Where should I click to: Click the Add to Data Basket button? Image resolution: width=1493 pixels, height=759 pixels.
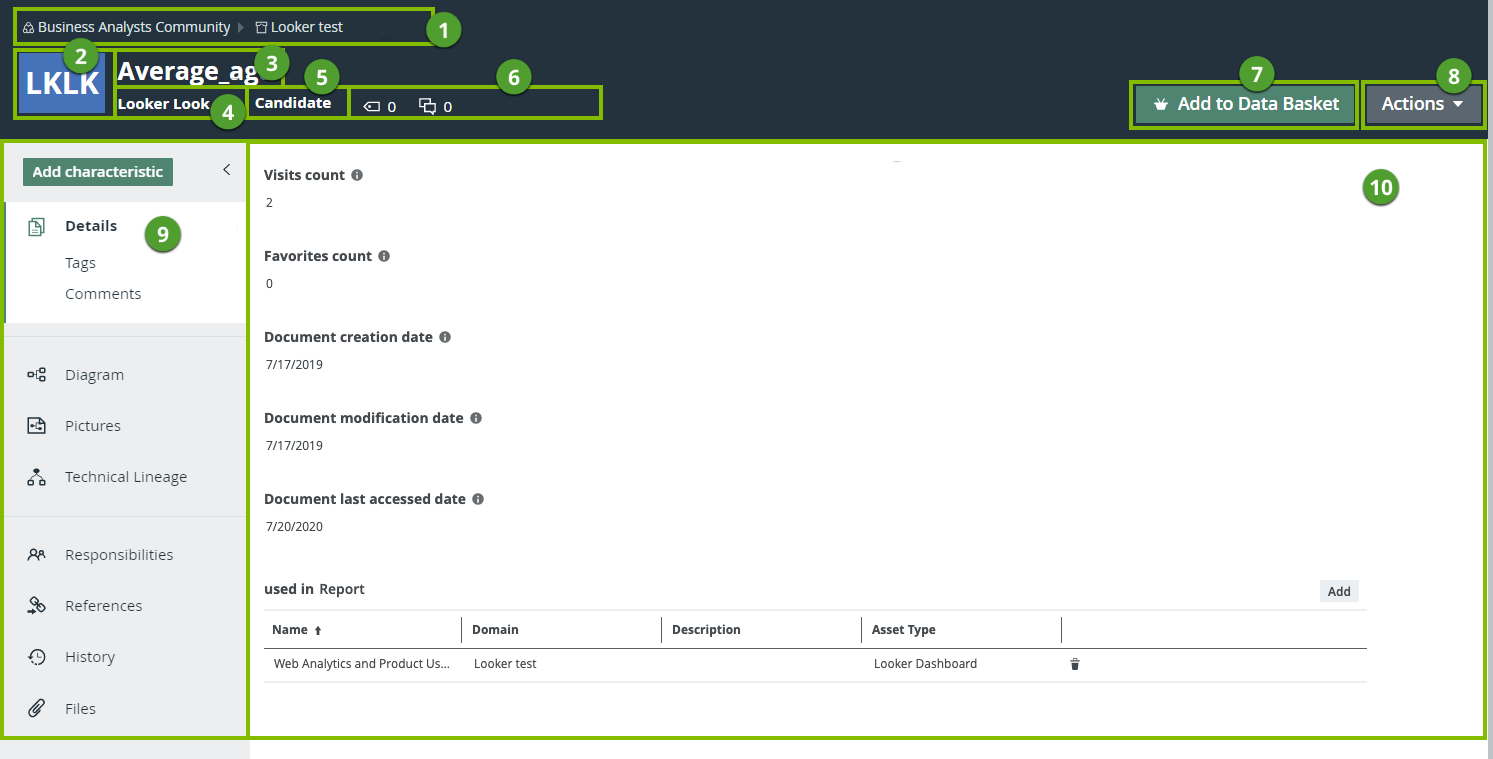tap(1245, 104)
